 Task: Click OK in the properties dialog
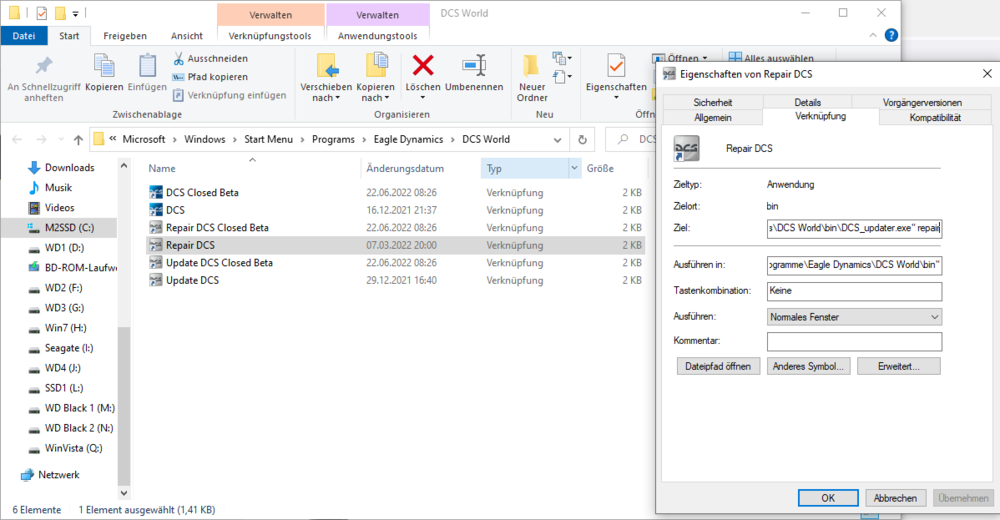[x=828, y=498]
